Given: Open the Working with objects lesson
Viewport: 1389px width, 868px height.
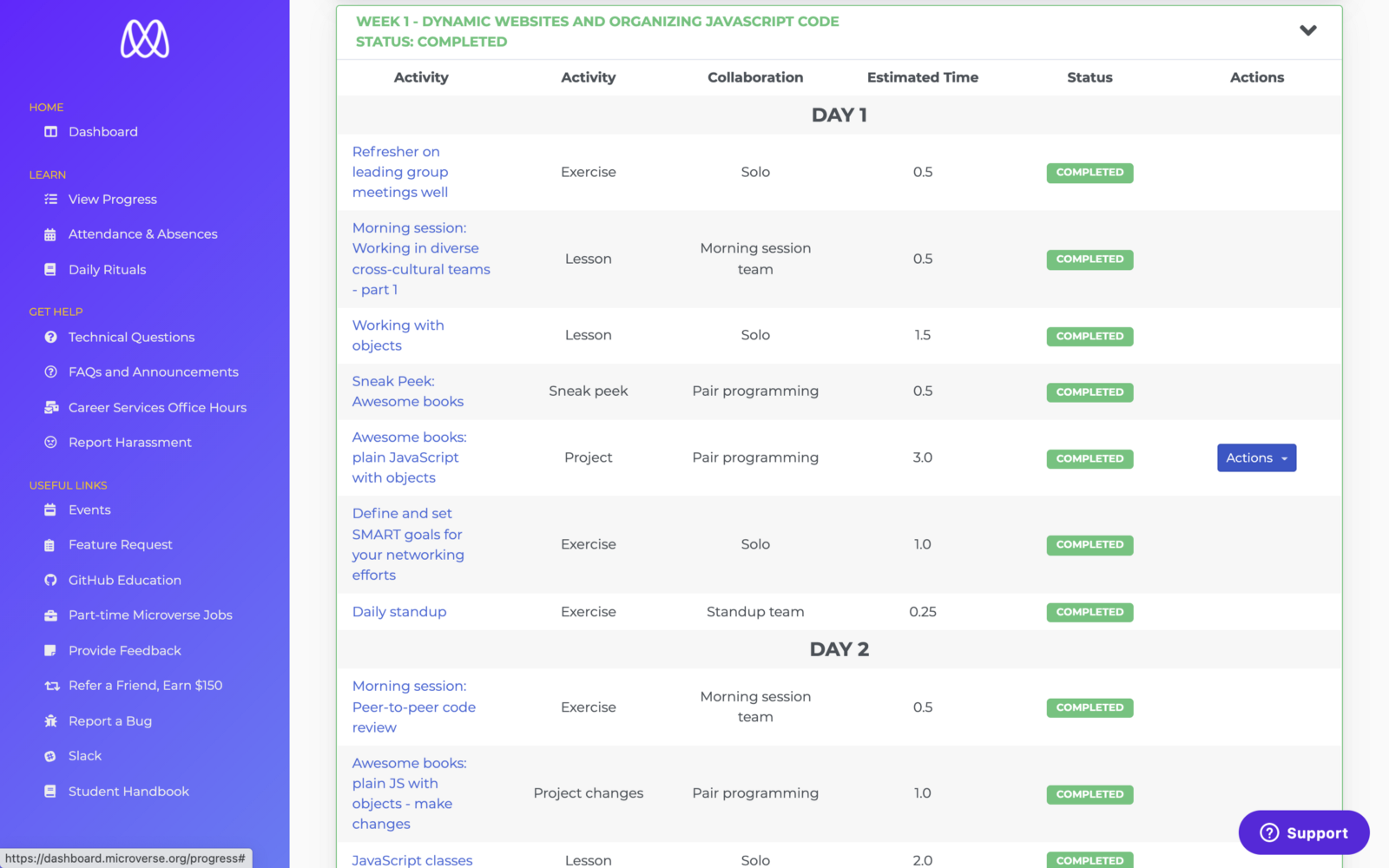Looking at the screenshot, I should (398, 336).
